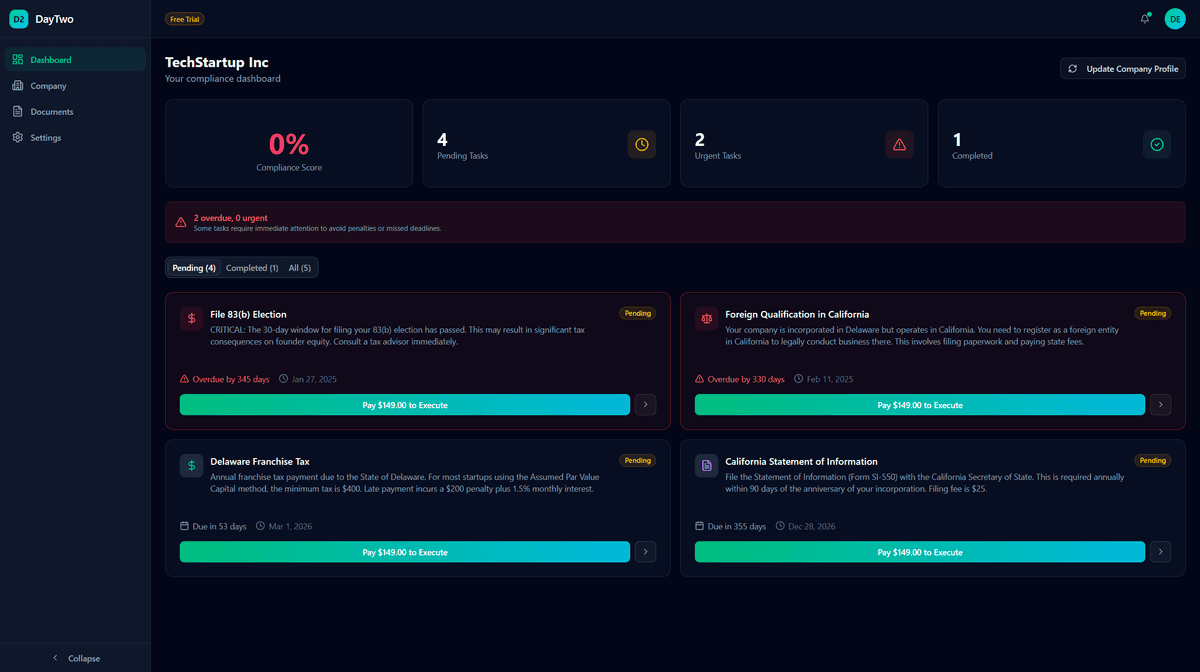Click Update Company Profile
Image resolution: width=1200 pixels, height=672 pixels.
(1122, 68)
